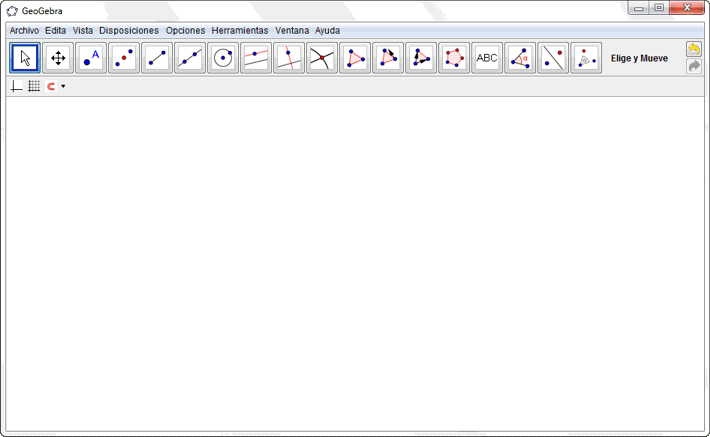Click the red point capture magnet icon
Screen dimensions: 710x437
click(51, 86)
